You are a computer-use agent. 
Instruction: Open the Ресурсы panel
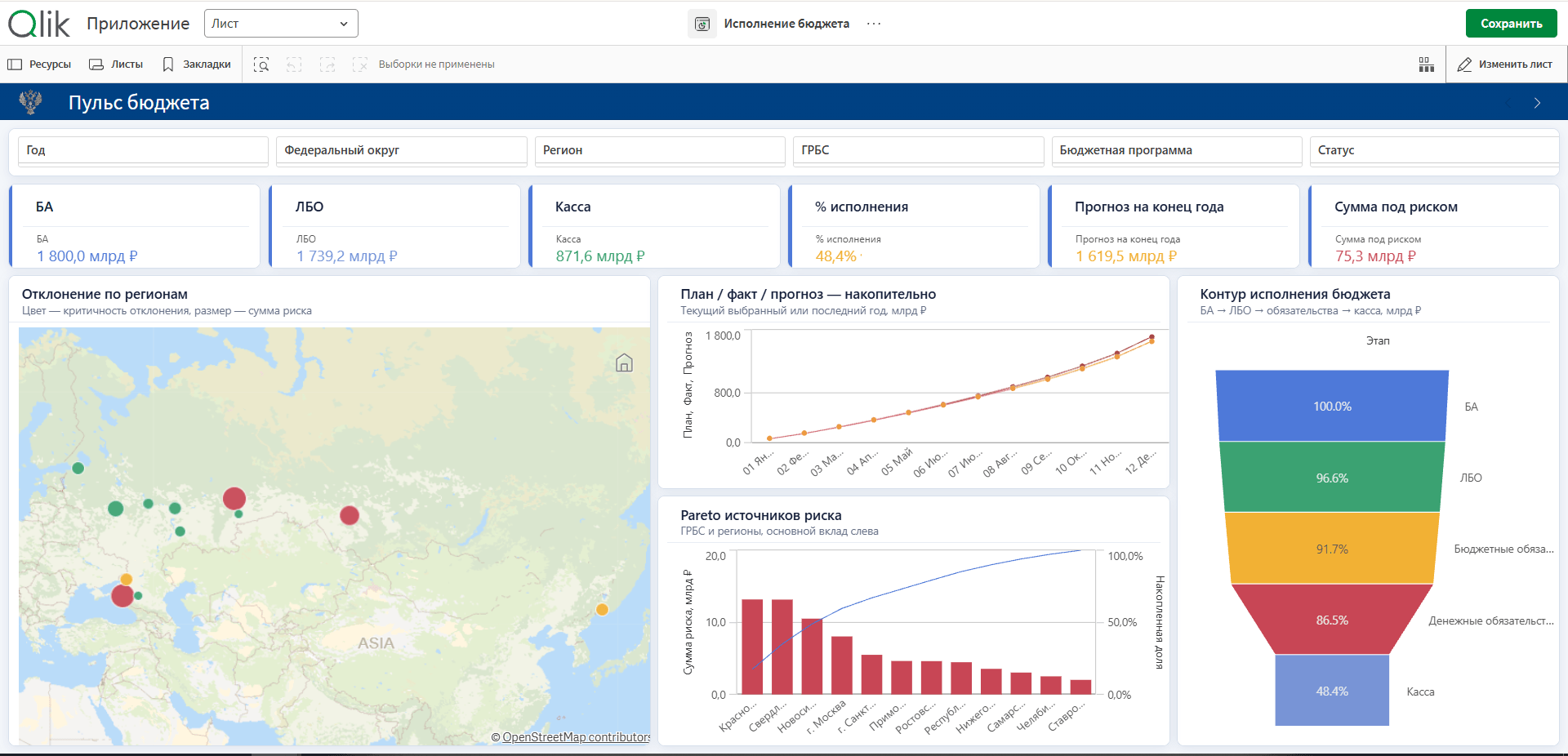39,64
